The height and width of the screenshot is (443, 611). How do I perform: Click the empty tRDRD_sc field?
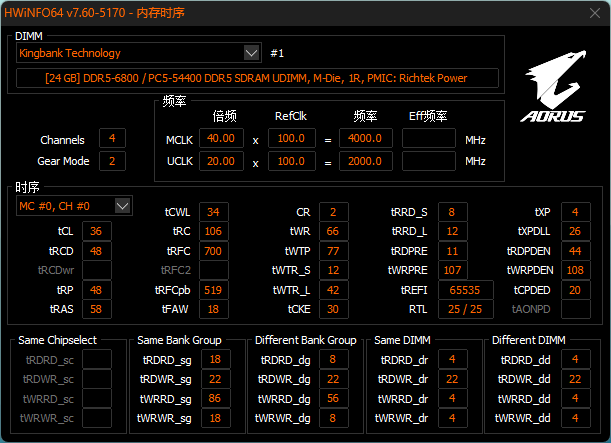coord(97,359)
